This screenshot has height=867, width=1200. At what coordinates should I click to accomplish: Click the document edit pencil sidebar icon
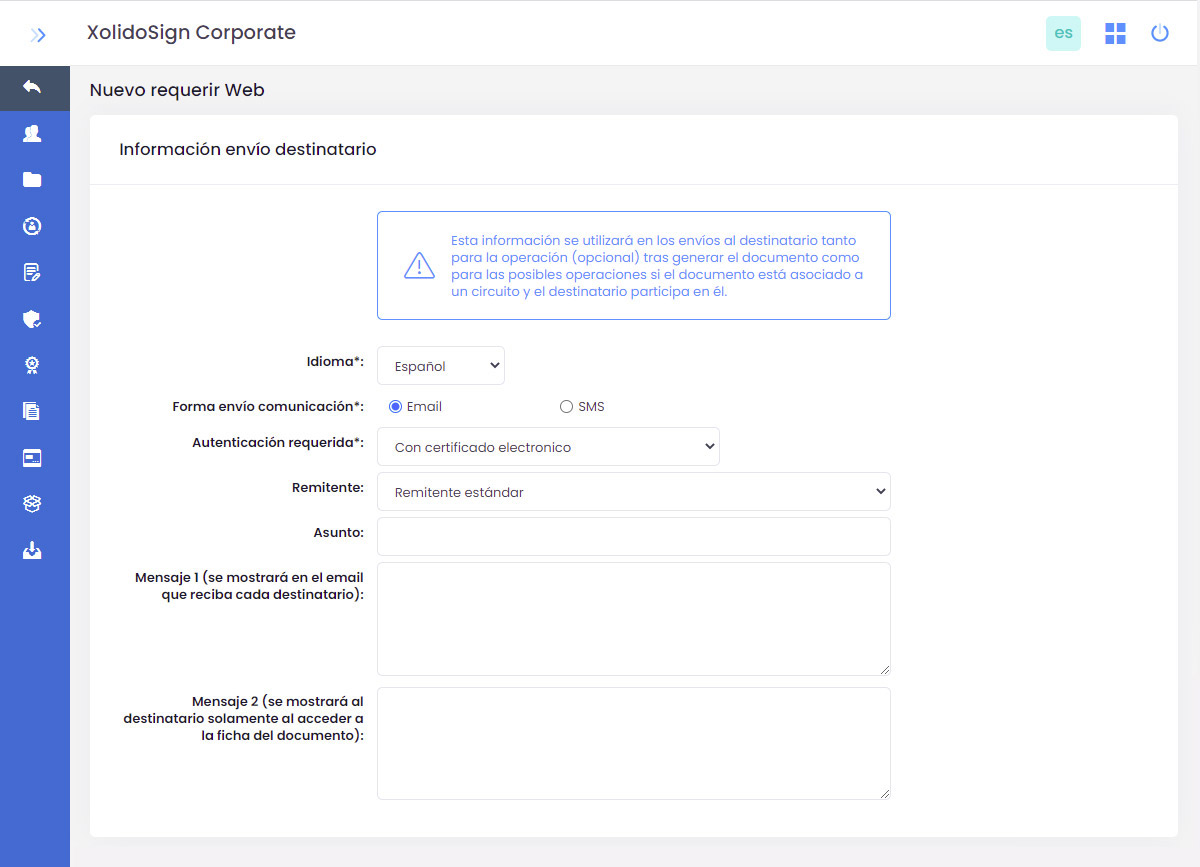(32, 272)
